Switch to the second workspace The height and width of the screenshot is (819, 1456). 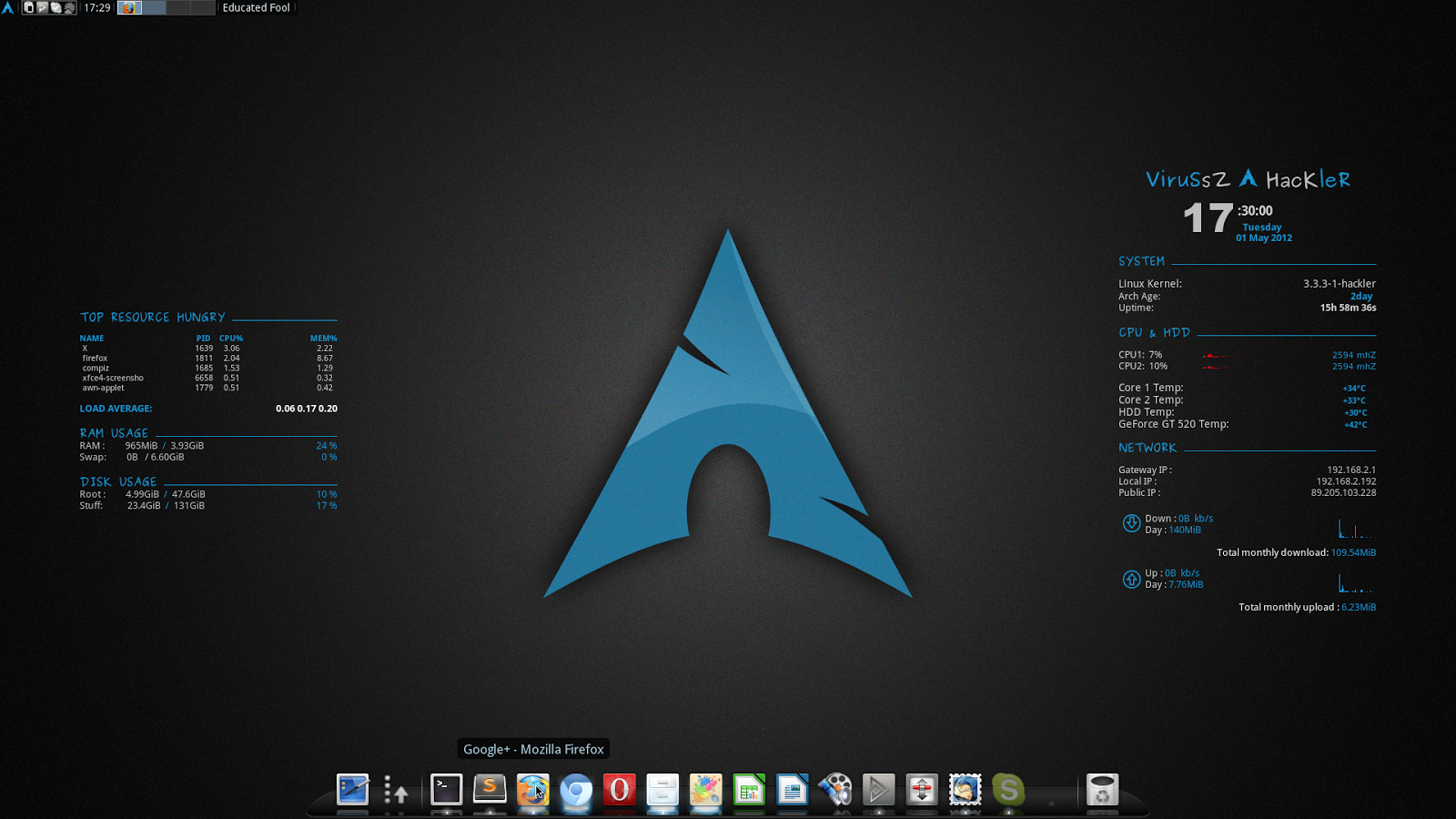point(154,7)
